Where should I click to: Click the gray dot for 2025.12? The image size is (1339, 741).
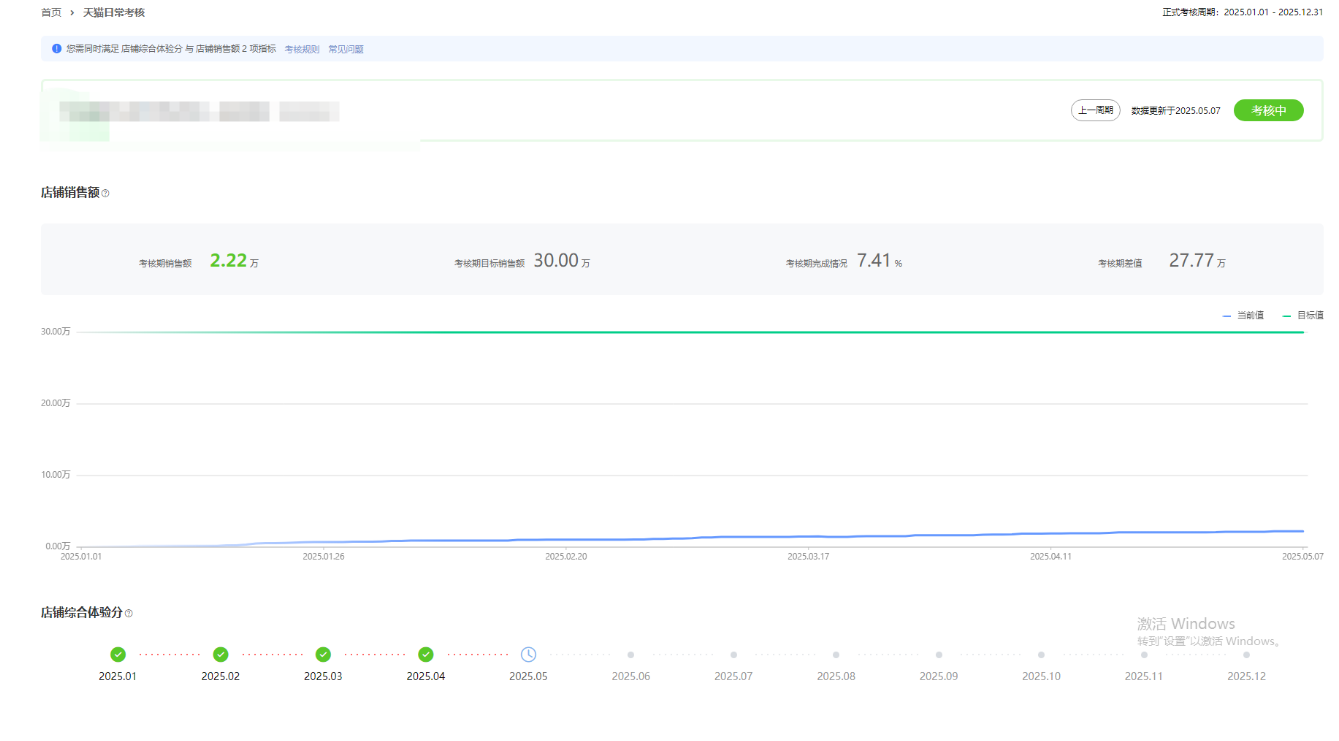pos(1246,655)
